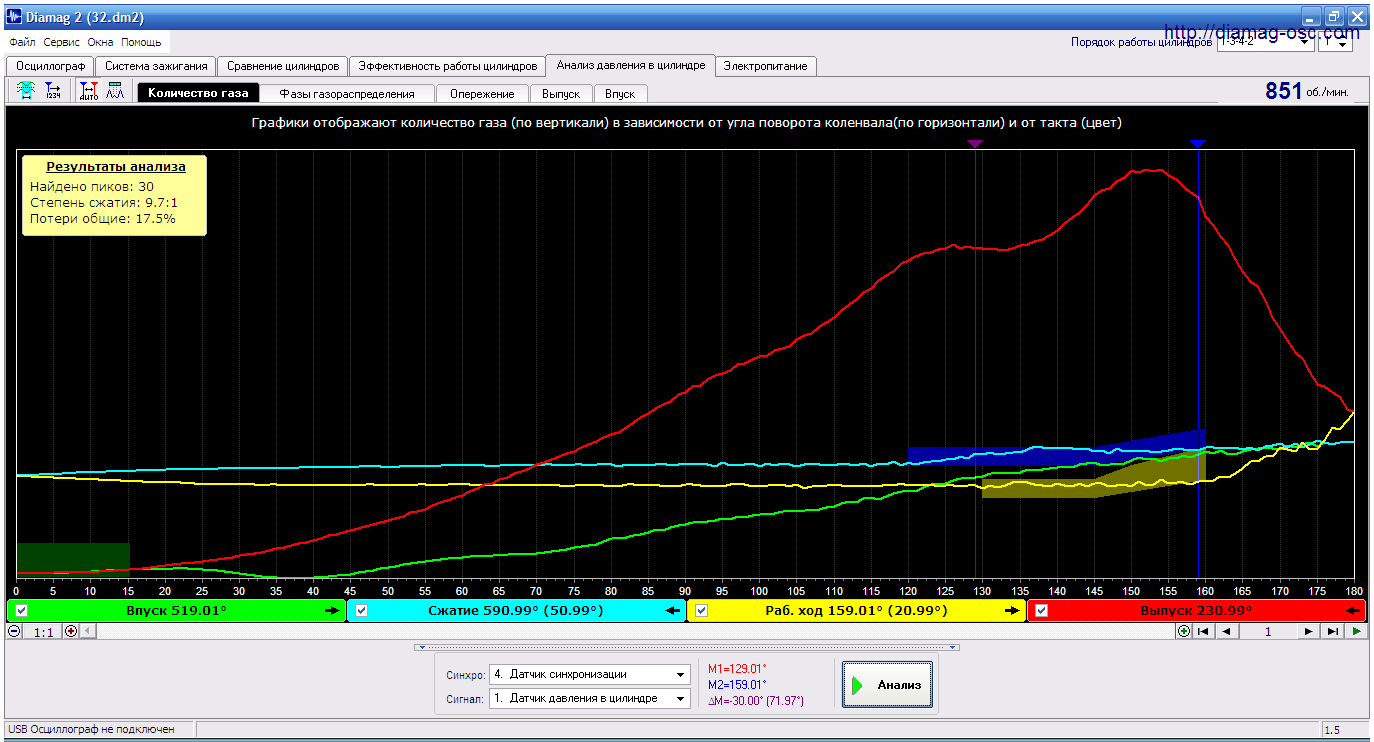Image resolution: width=1374 pixels, height=742 pixels.
Task: Switch to the Электропитание tab
Action: [x=767, y=66]
